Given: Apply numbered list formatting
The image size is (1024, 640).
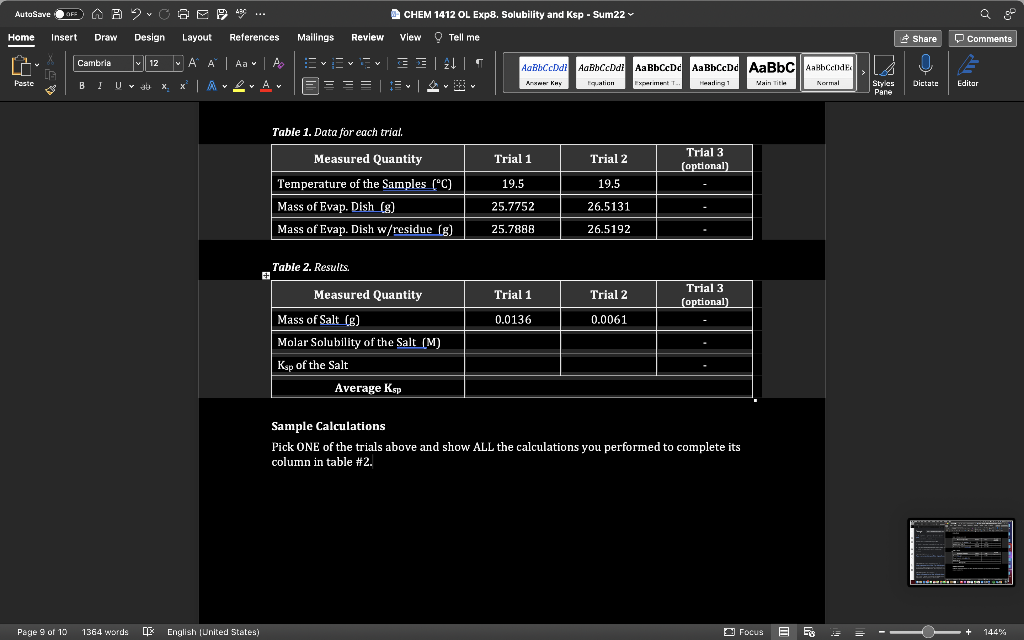Looking at the screenshot, I should 338,63.
